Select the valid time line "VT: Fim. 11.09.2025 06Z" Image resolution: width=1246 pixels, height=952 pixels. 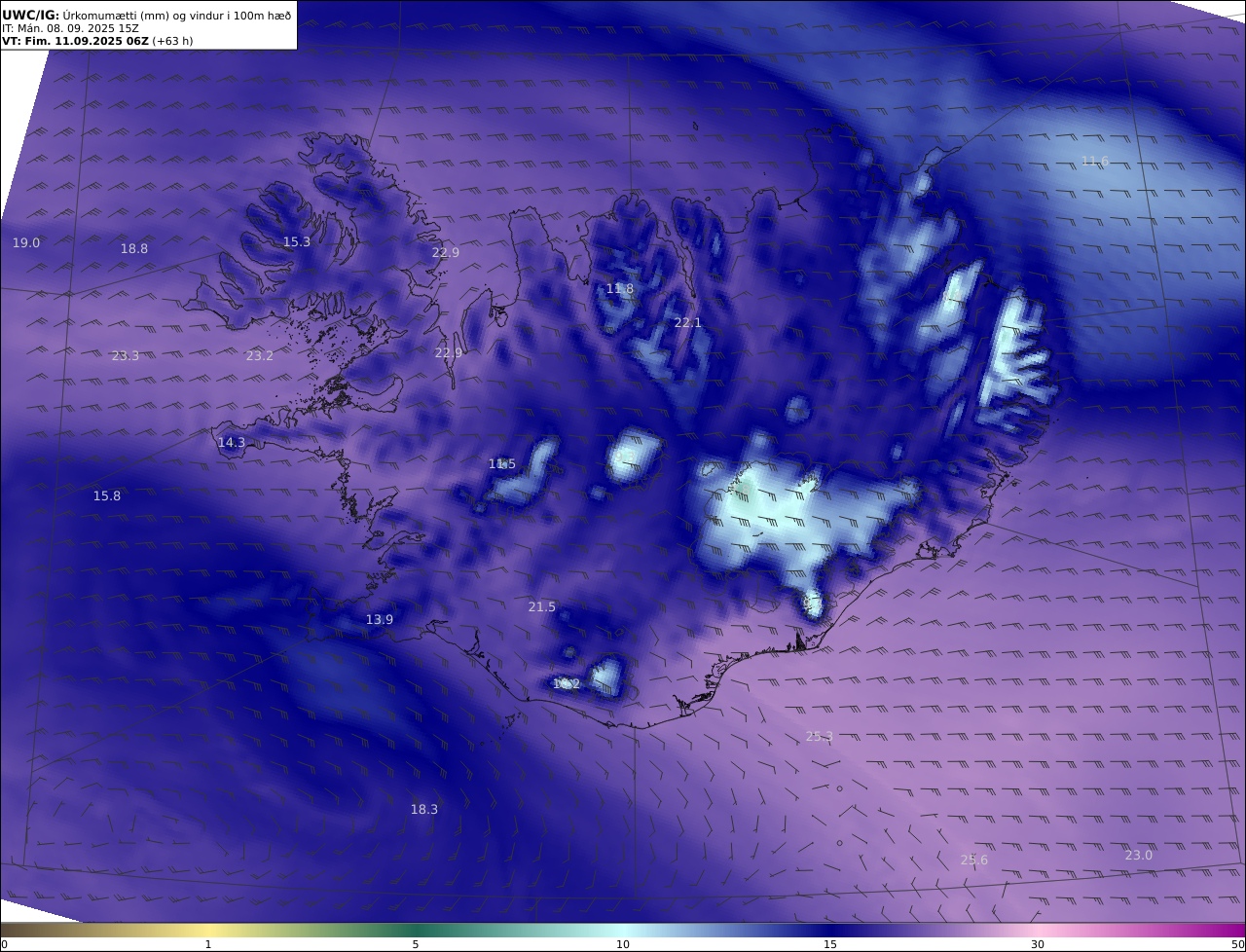pos(75,41)
